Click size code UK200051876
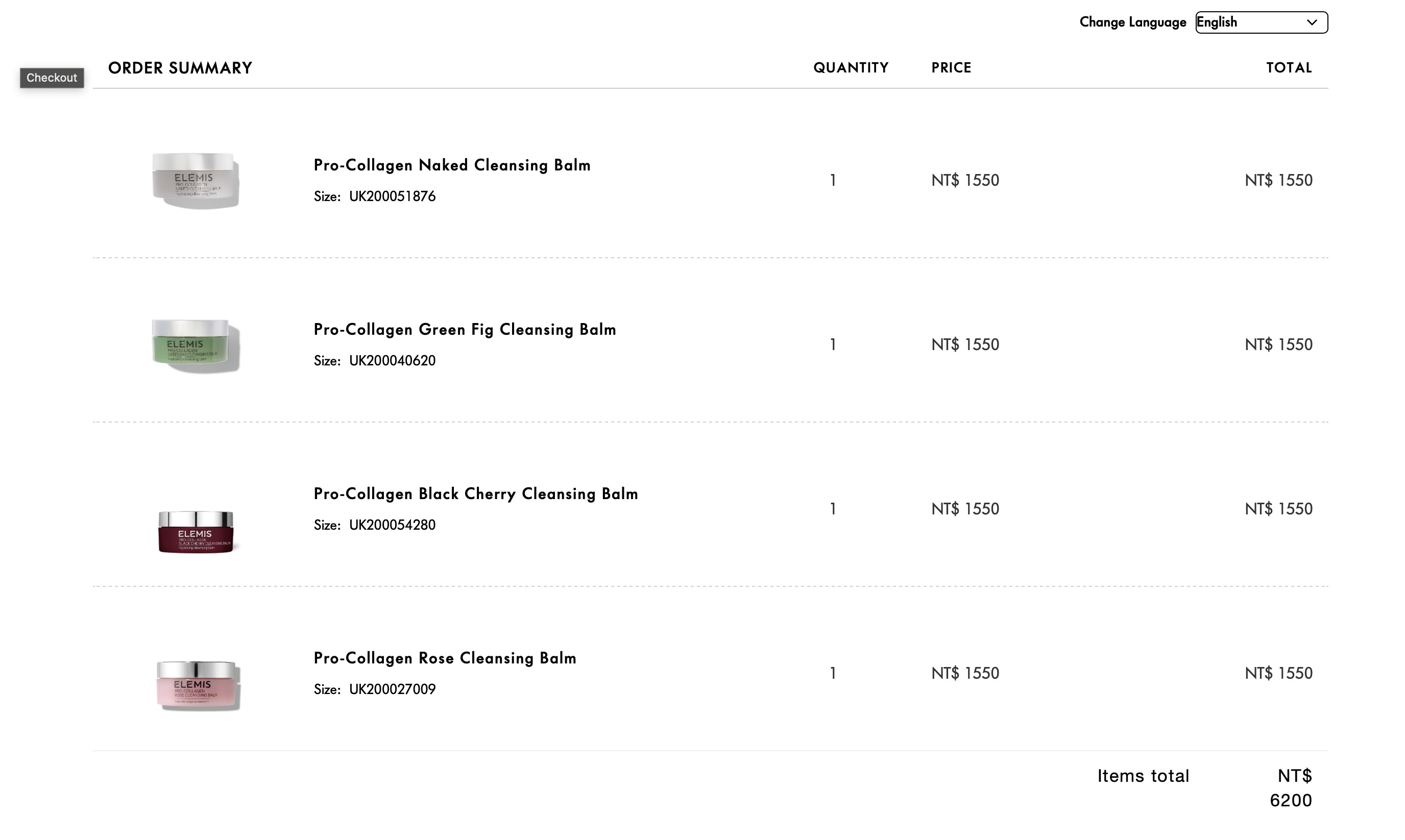 coord(392,196)
